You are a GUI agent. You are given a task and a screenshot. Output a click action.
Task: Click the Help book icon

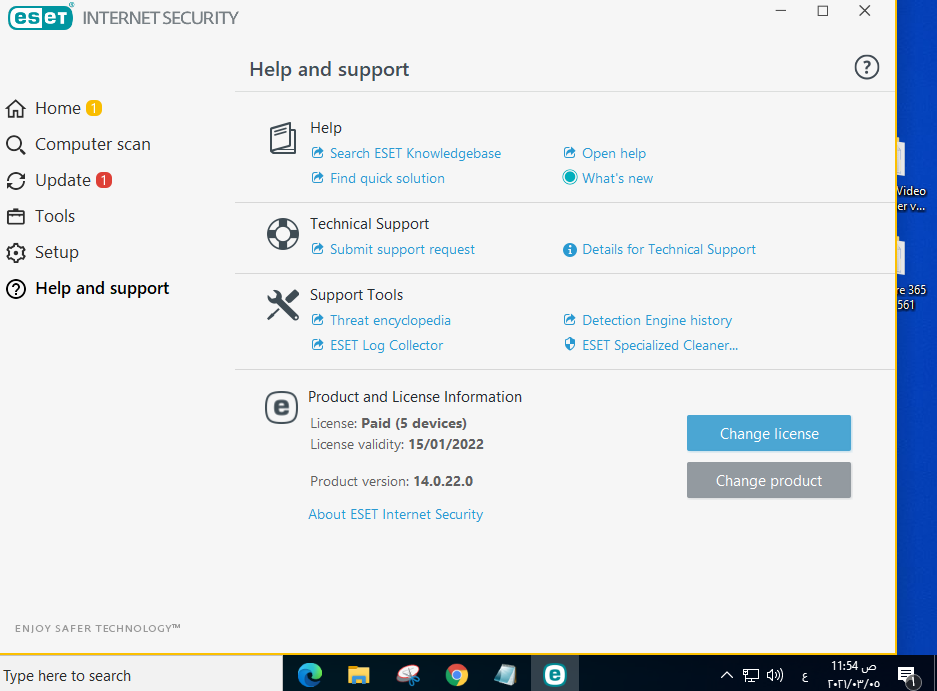pos(283,139)
